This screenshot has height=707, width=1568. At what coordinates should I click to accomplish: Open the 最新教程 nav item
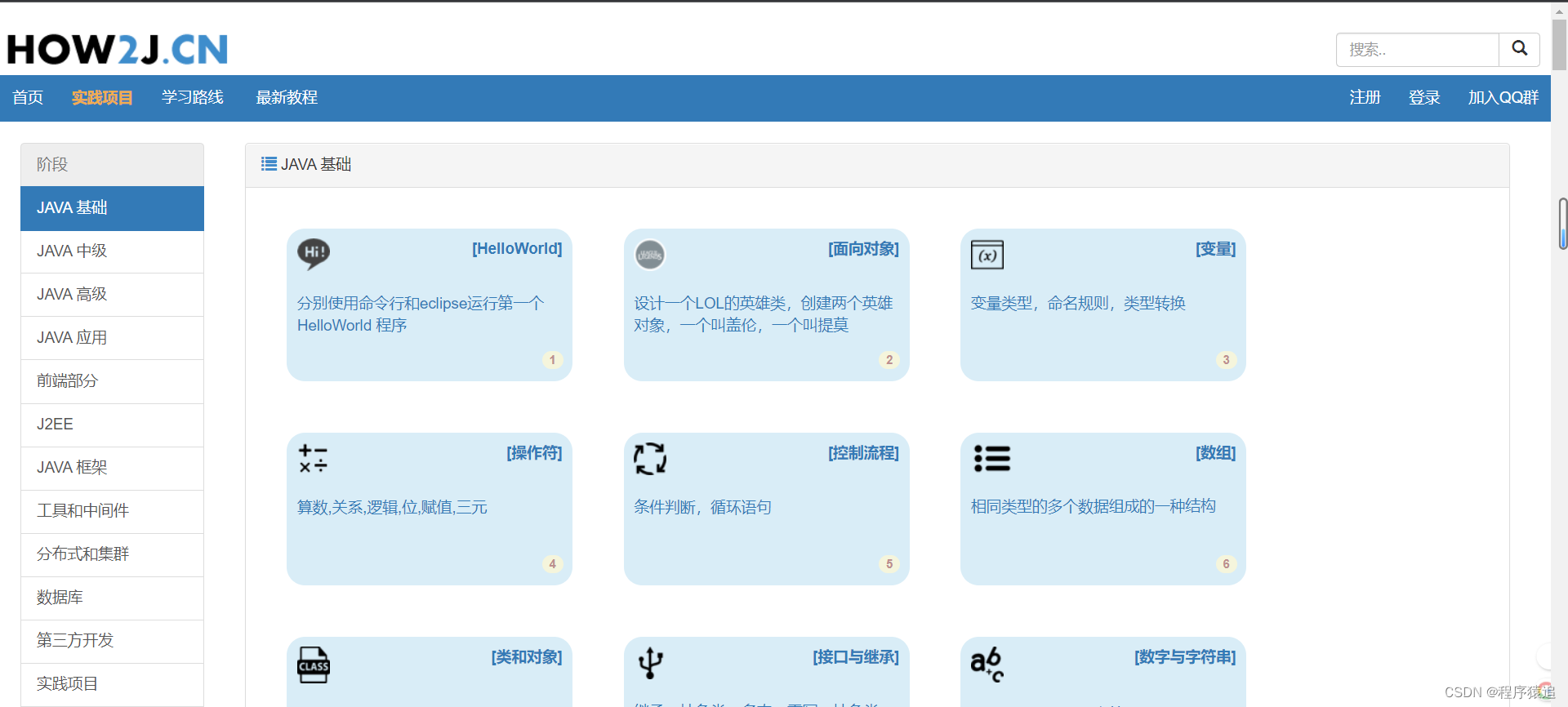(287, 98)
